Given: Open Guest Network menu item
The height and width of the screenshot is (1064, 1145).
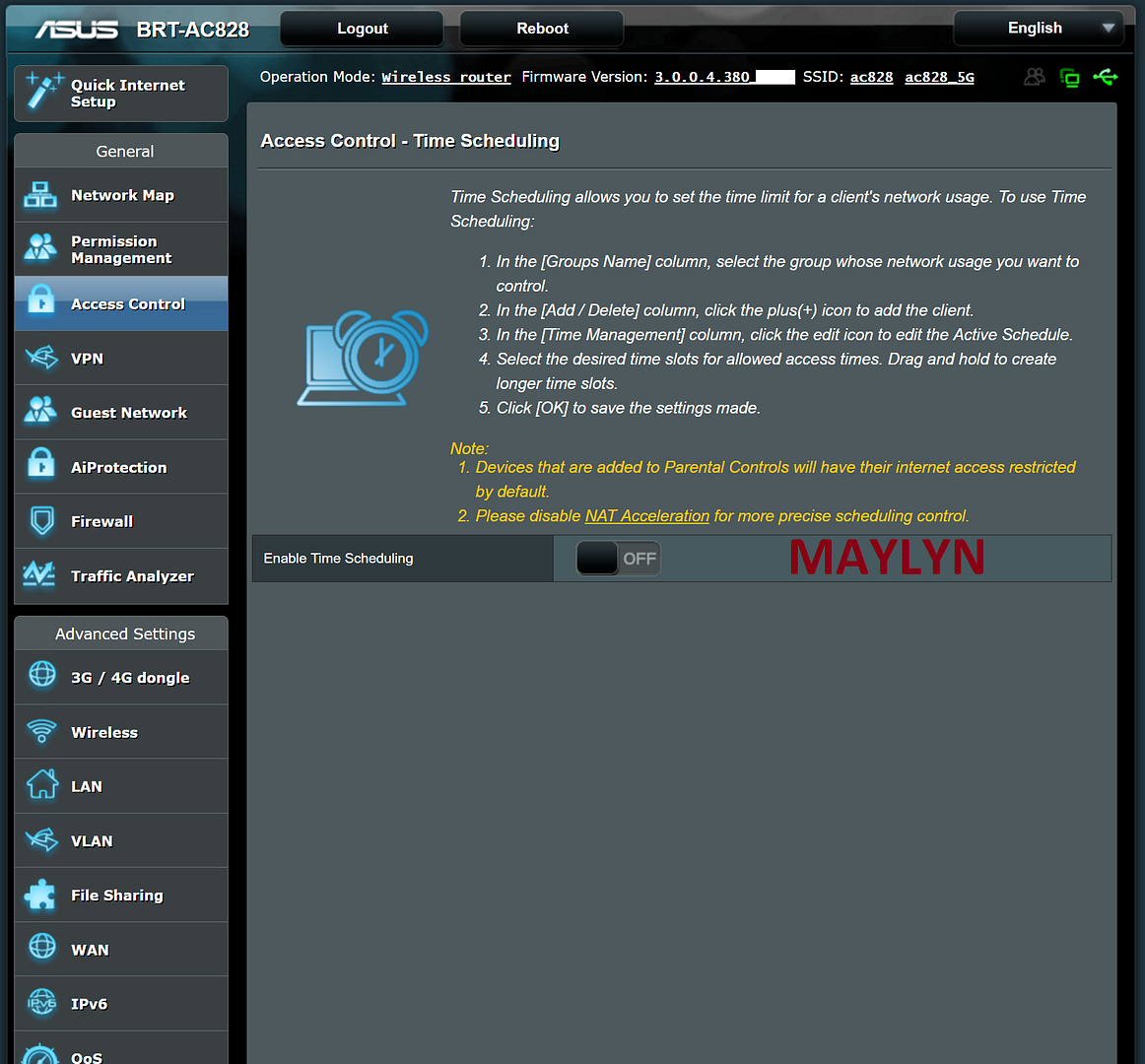Looking at the screenshot, I should pos(121,413).
